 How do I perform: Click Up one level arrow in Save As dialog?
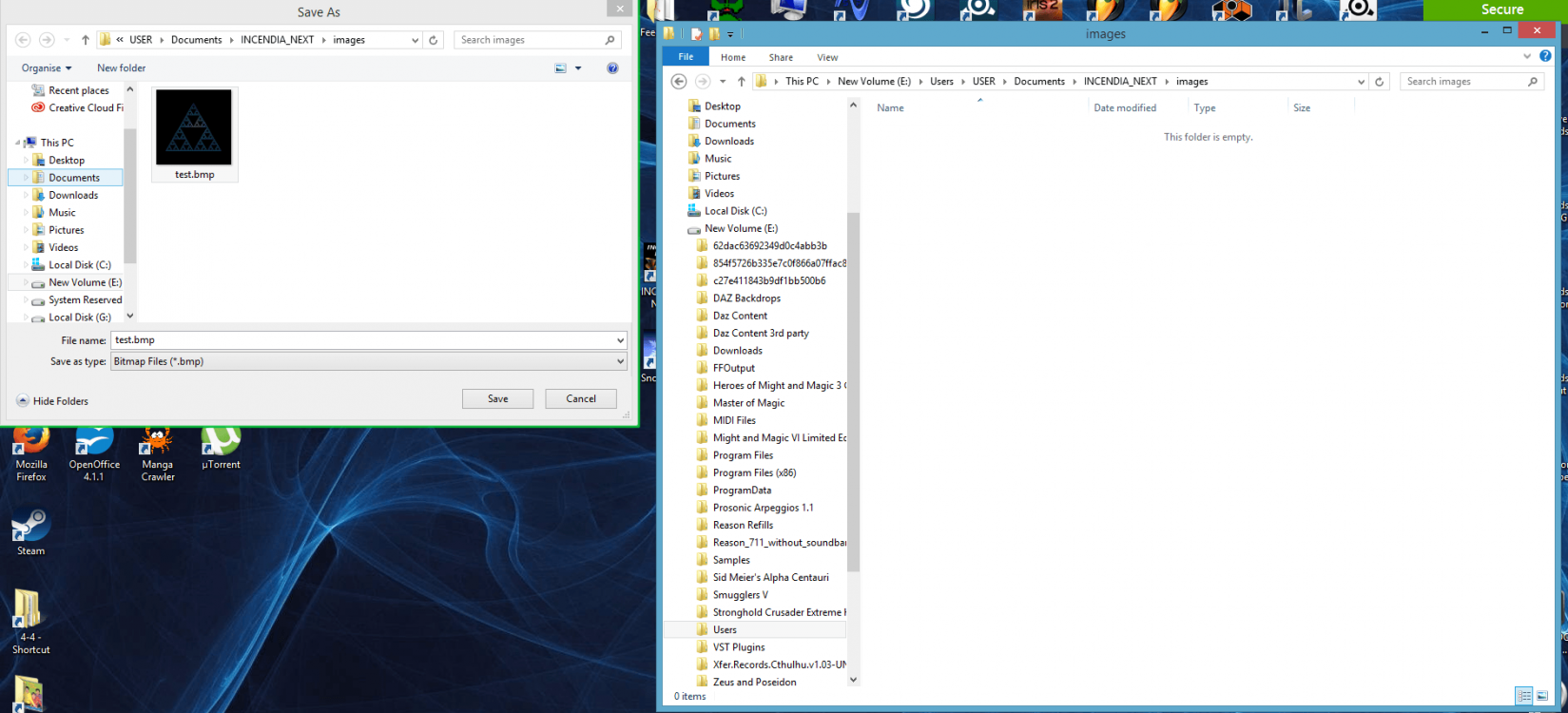coord(86,40)
